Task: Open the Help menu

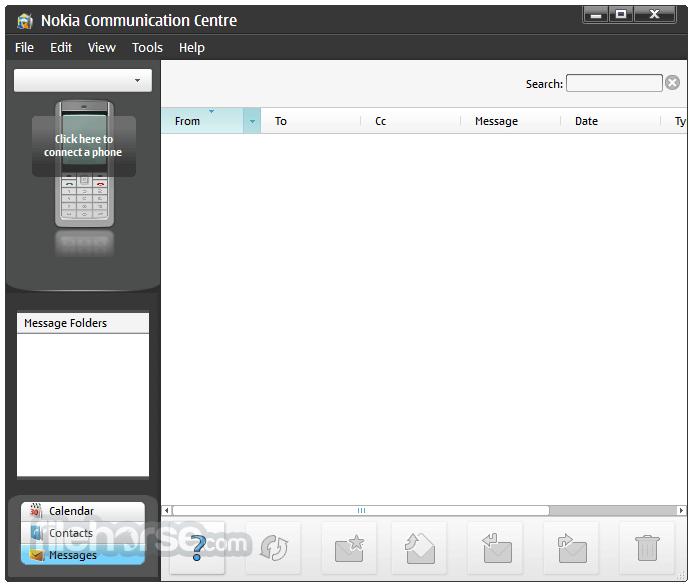Action: (x=192, y=48)
